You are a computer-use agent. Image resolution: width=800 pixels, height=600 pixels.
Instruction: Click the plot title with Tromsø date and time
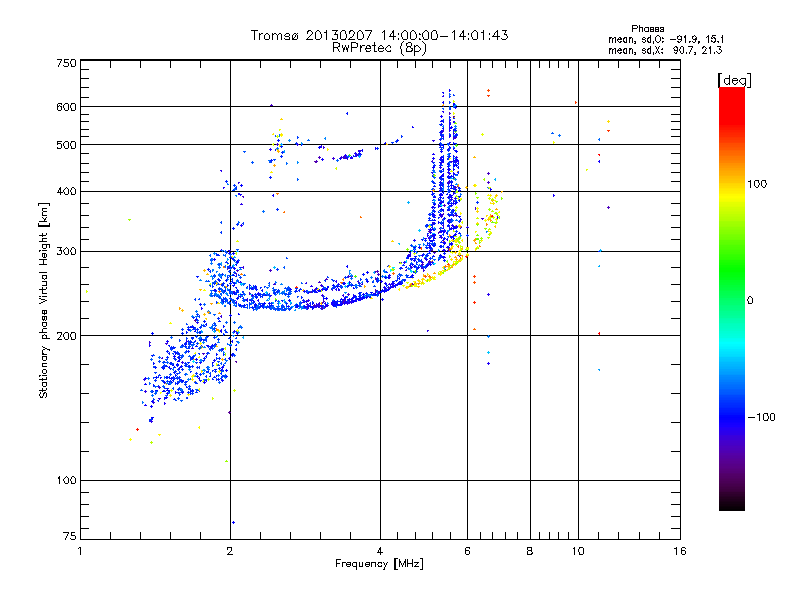tap(379, 35)
